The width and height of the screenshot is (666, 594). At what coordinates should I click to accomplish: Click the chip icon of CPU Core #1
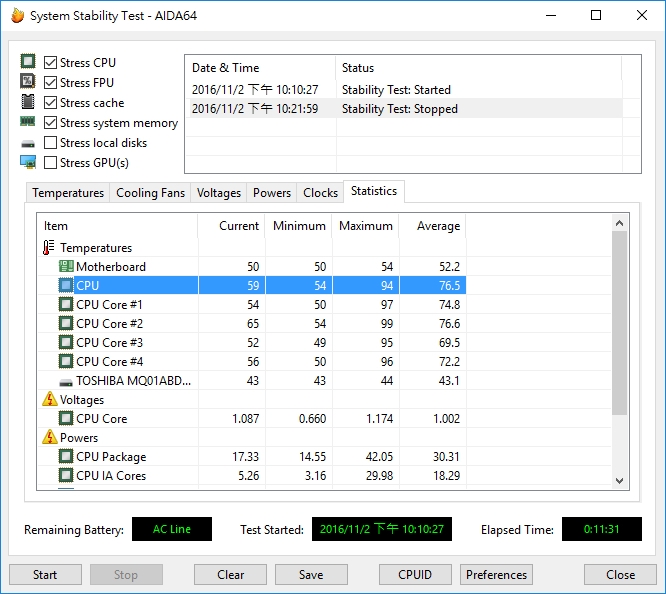(x=66, y=304)
